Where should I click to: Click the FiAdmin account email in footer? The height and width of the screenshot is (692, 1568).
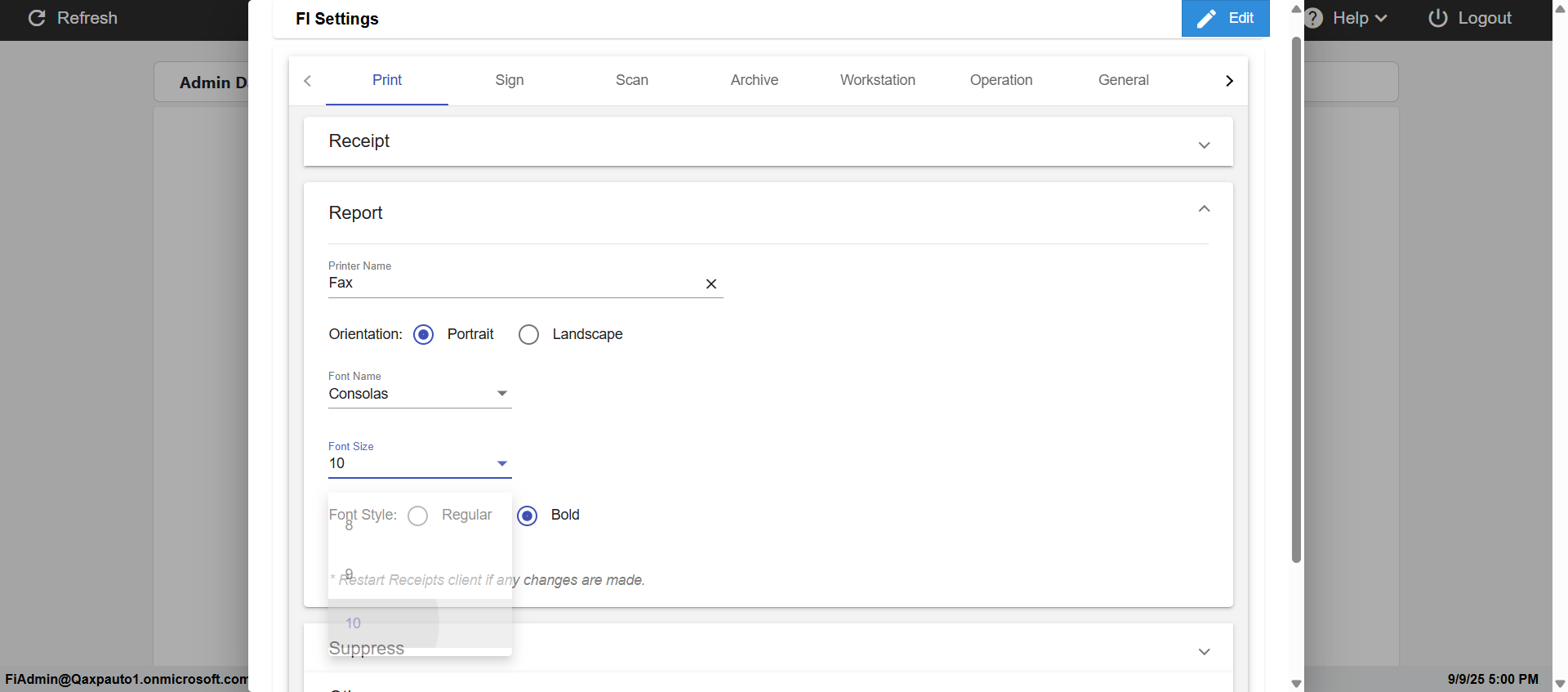coord(127,679)
